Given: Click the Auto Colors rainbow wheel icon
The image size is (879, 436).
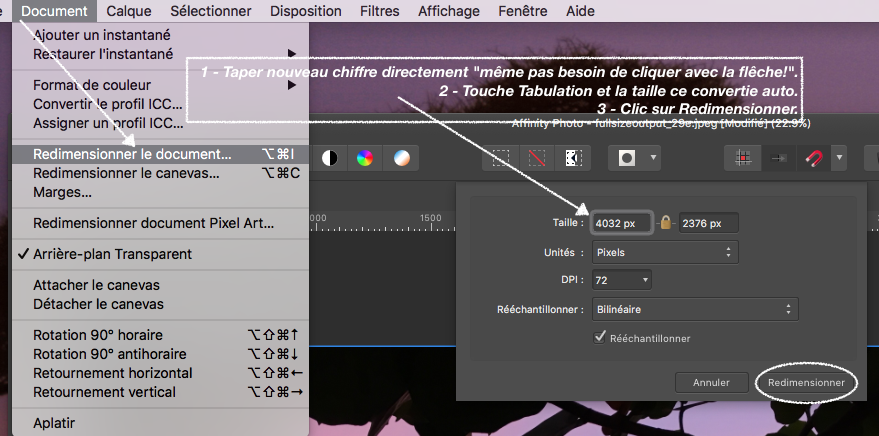Looking at the screenshot, I should [365, 159].
